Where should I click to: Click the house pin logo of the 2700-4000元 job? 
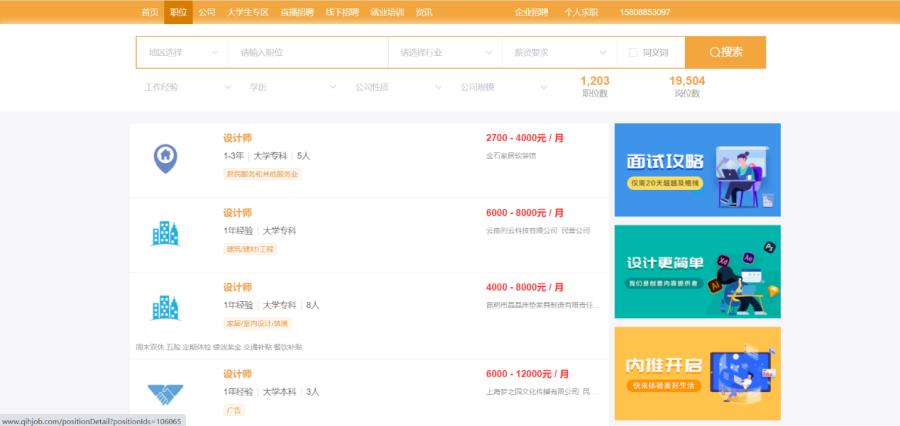tap(165, 156)
